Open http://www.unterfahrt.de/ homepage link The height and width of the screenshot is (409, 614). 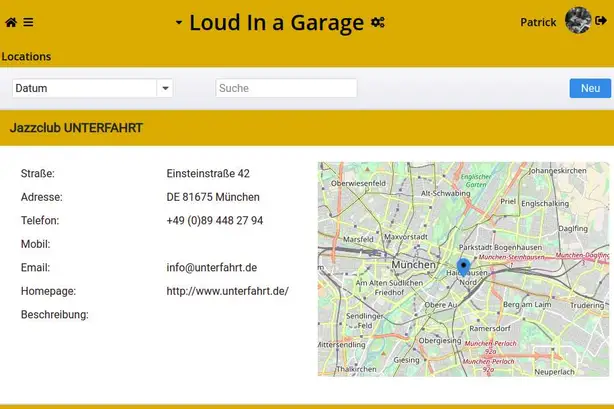click(228, 291)
